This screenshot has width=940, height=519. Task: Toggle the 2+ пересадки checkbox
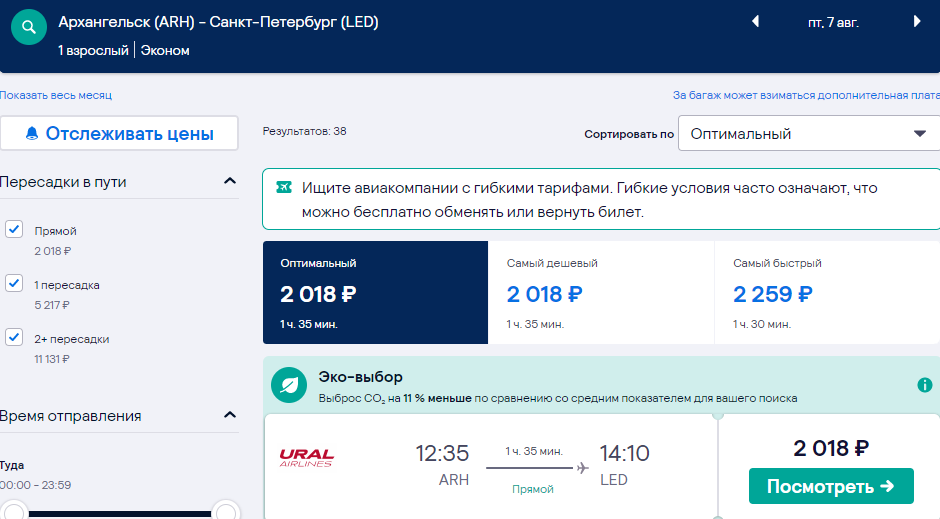[x=14, y=337]
